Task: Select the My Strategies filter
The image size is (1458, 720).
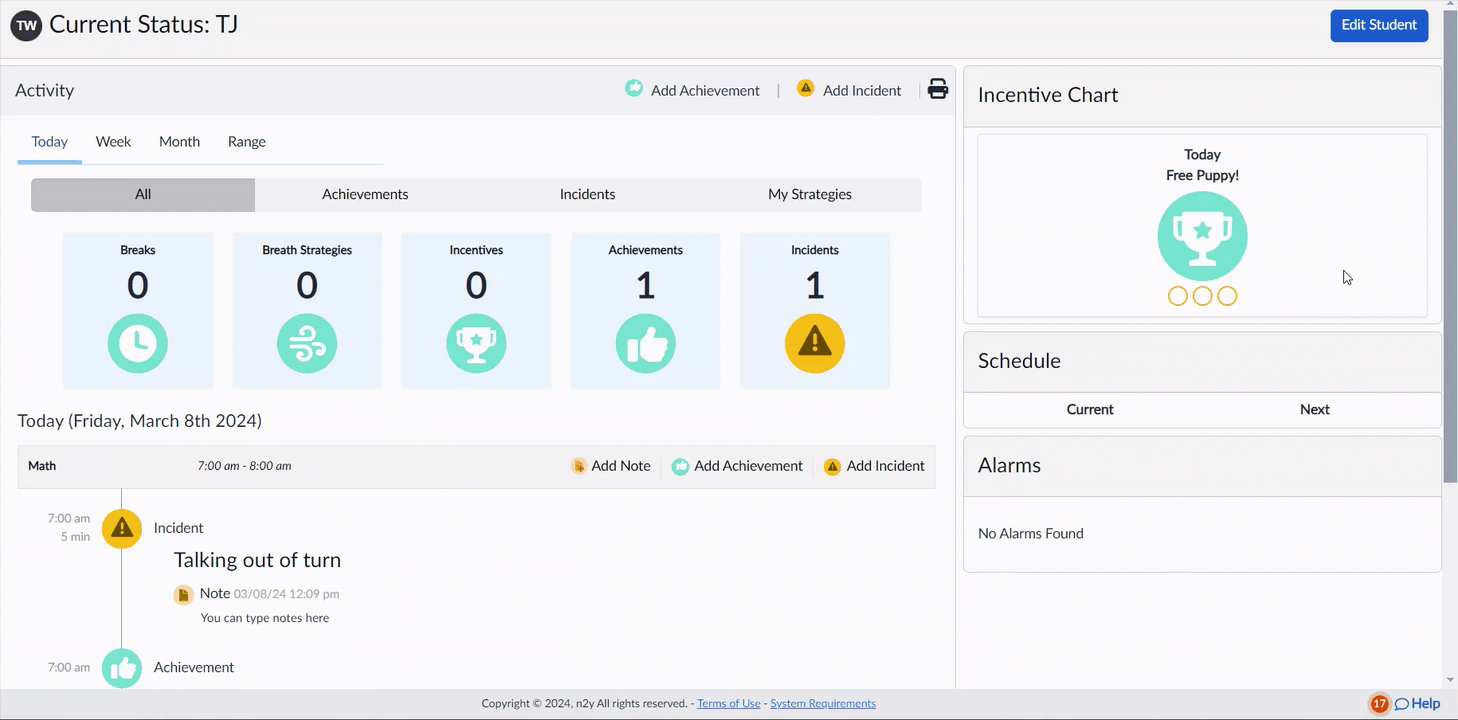Action: click(809, 195)
